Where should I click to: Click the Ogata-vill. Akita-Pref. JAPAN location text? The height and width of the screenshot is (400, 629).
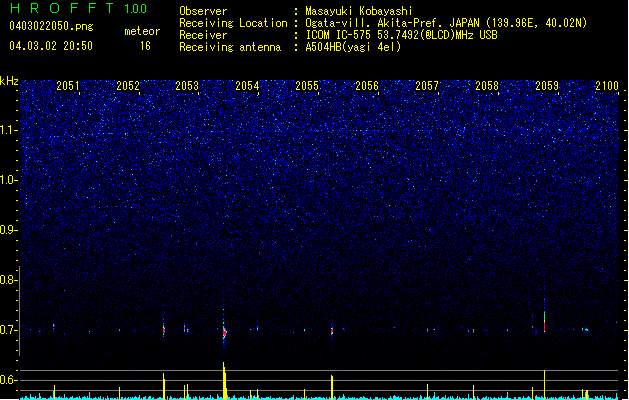pyautogui.click(x=446, y=23)
